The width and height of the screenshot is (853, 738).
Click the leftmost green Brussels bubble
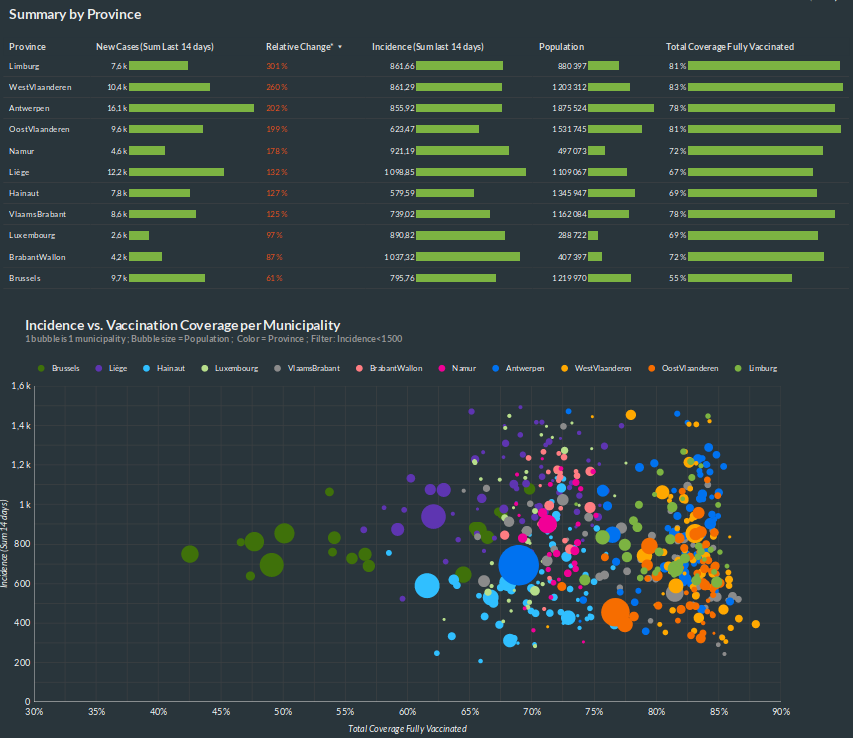tap(190, 554)
